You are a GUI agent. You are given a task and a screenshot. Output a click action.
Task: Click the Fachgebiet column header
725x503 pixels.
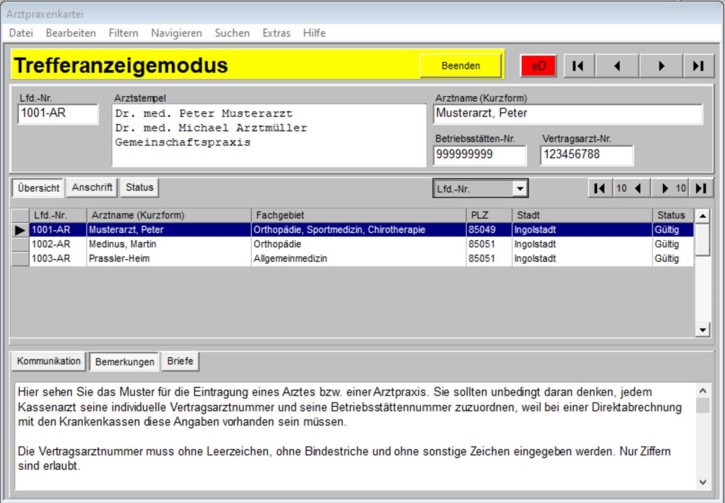point(357,215)
